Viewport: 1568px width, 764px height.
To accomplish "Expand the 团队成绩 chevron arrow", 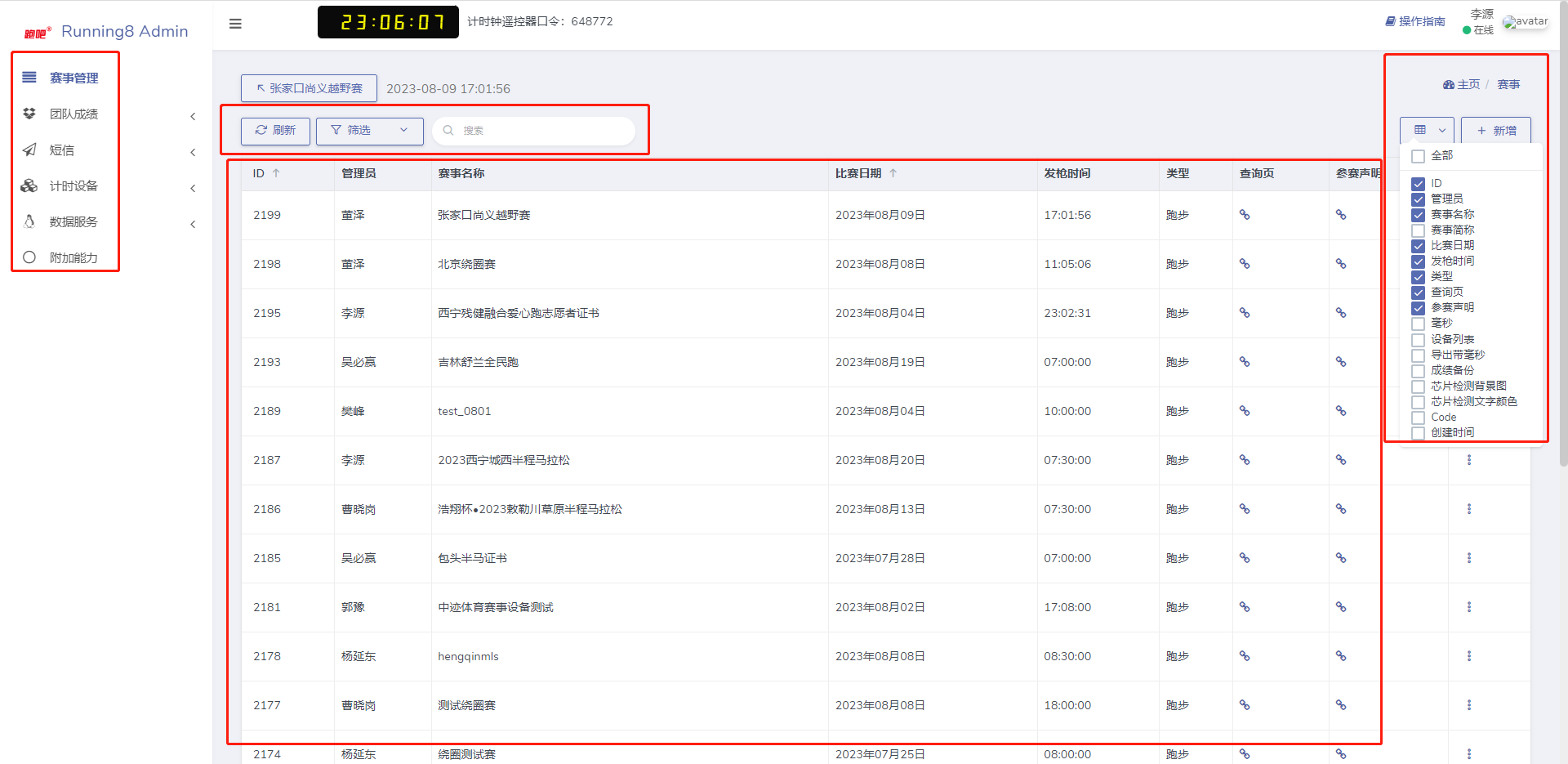I will click(193, 116).
